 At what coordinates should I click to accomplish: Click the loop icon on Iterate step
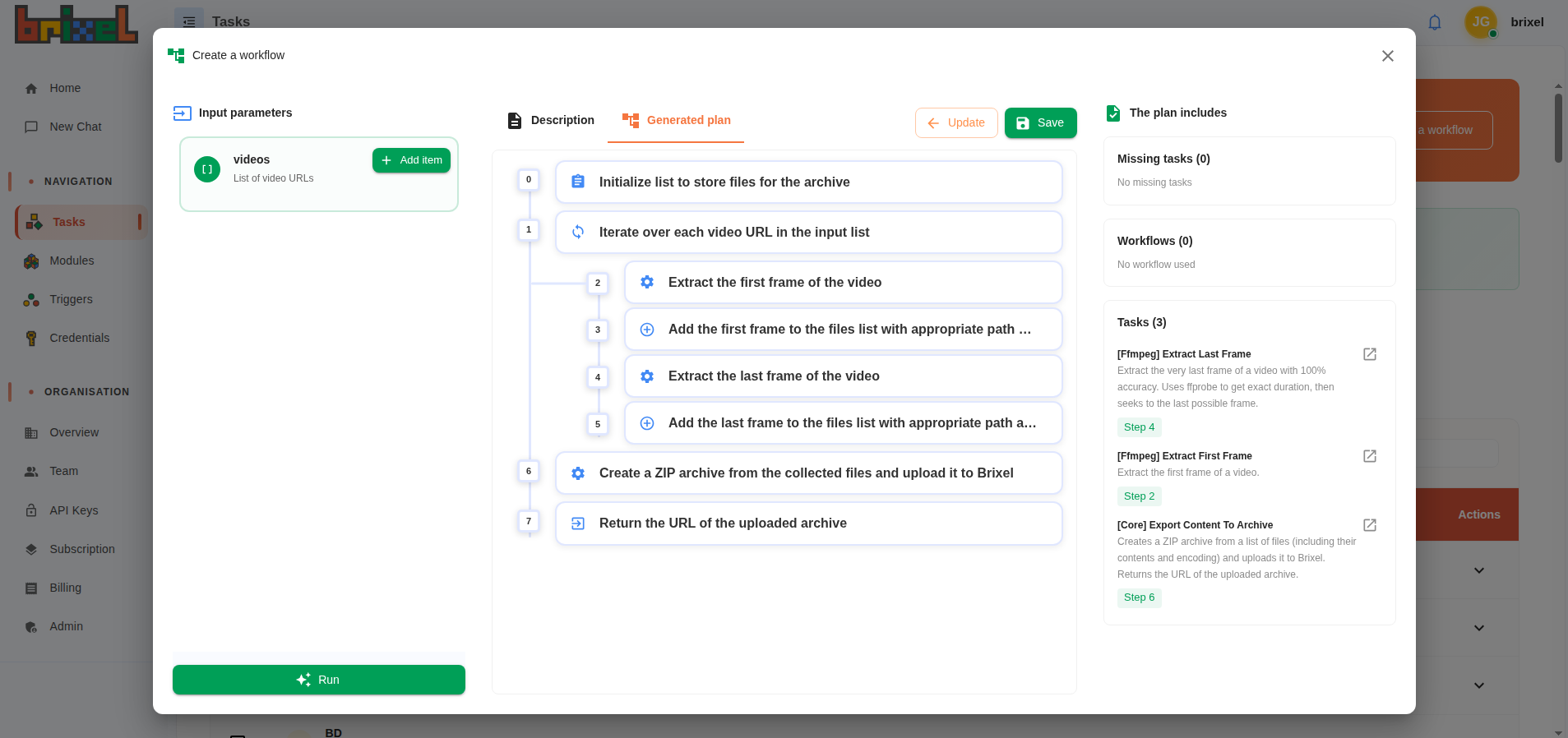pyautogui.click(x=578, y=233)
